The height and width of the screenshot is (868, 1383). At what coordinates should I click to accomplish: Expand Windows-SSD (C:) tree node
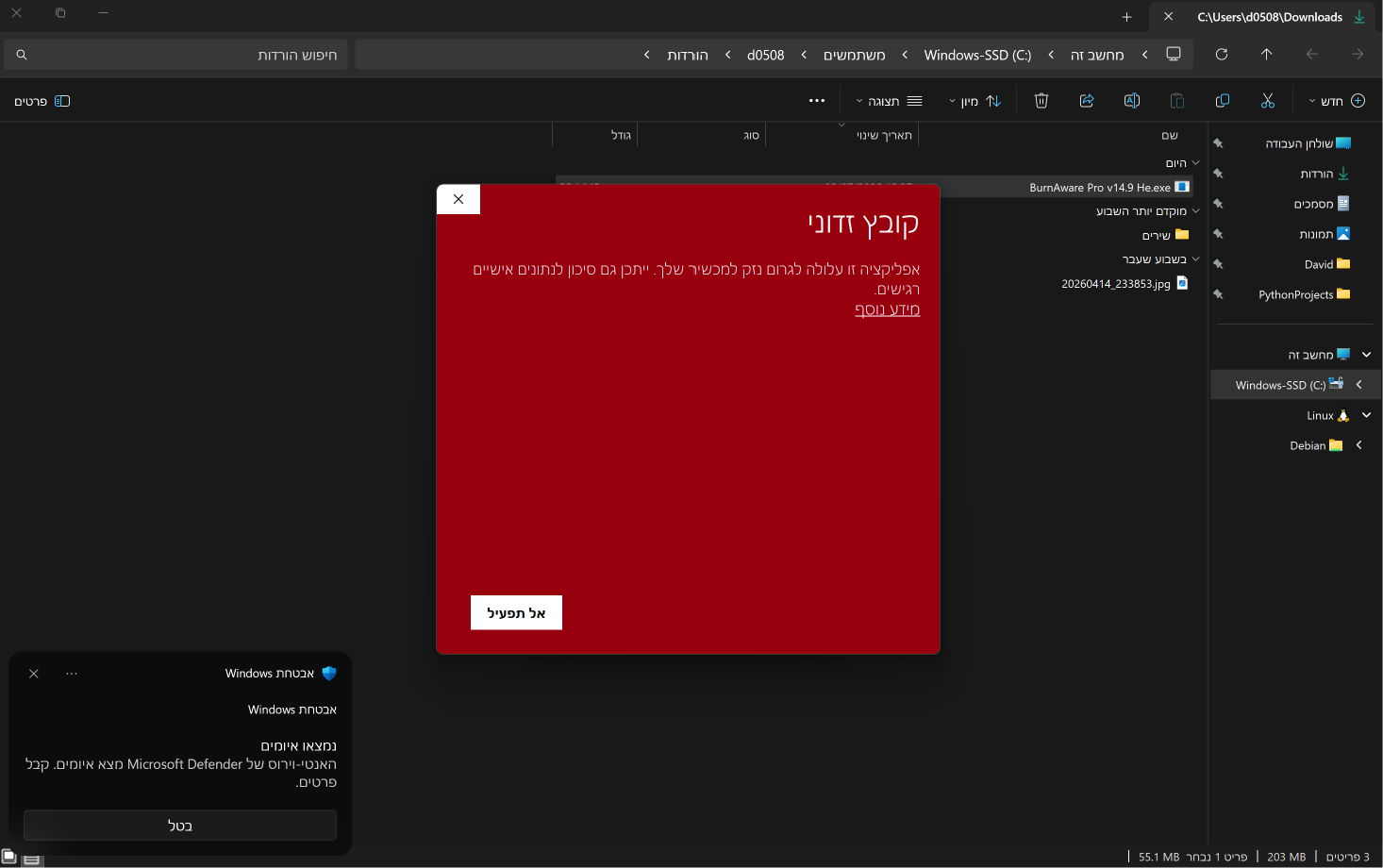pos(1359,385)
